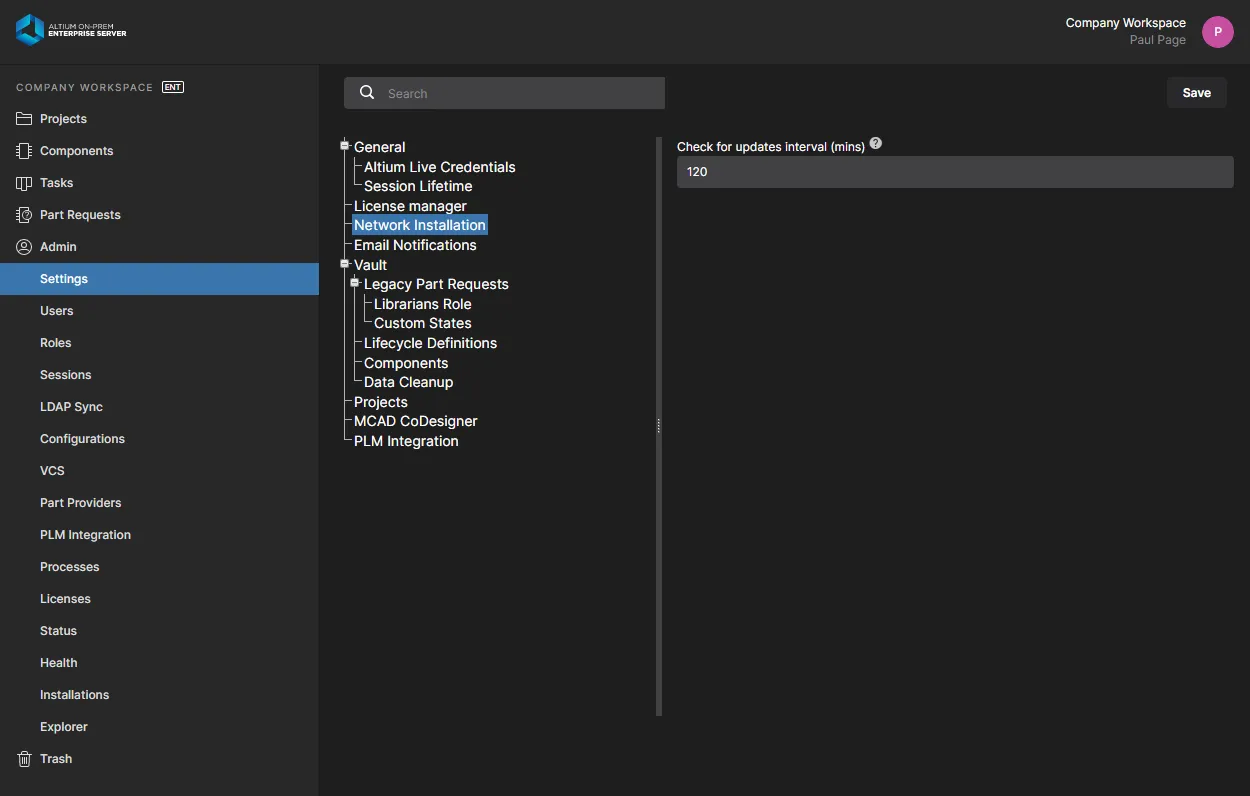
Task: Click the Vault label in the tree
Action: 370,265
